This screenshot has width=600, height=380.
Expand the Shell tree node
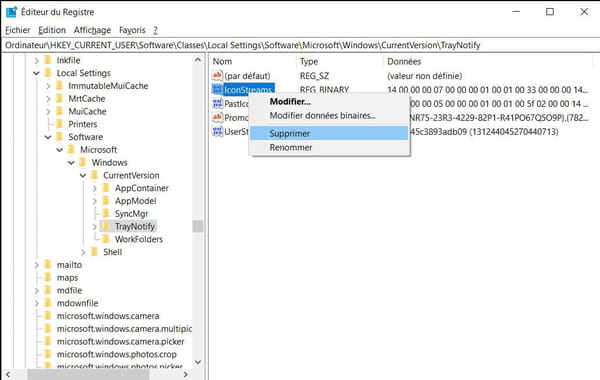click(x=83, y=252)
